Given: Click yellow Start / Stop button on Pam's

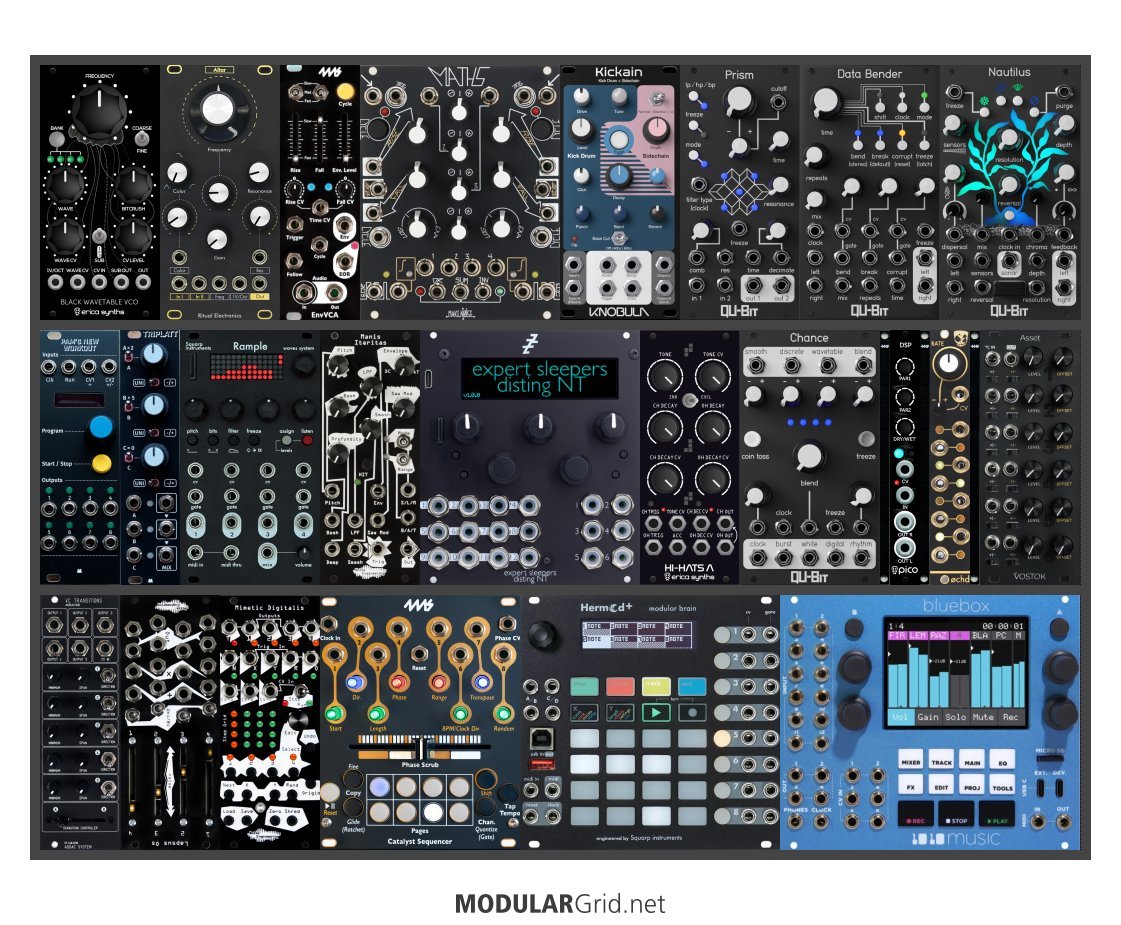Looking at the screenshot, I should [x=102, y=463].
